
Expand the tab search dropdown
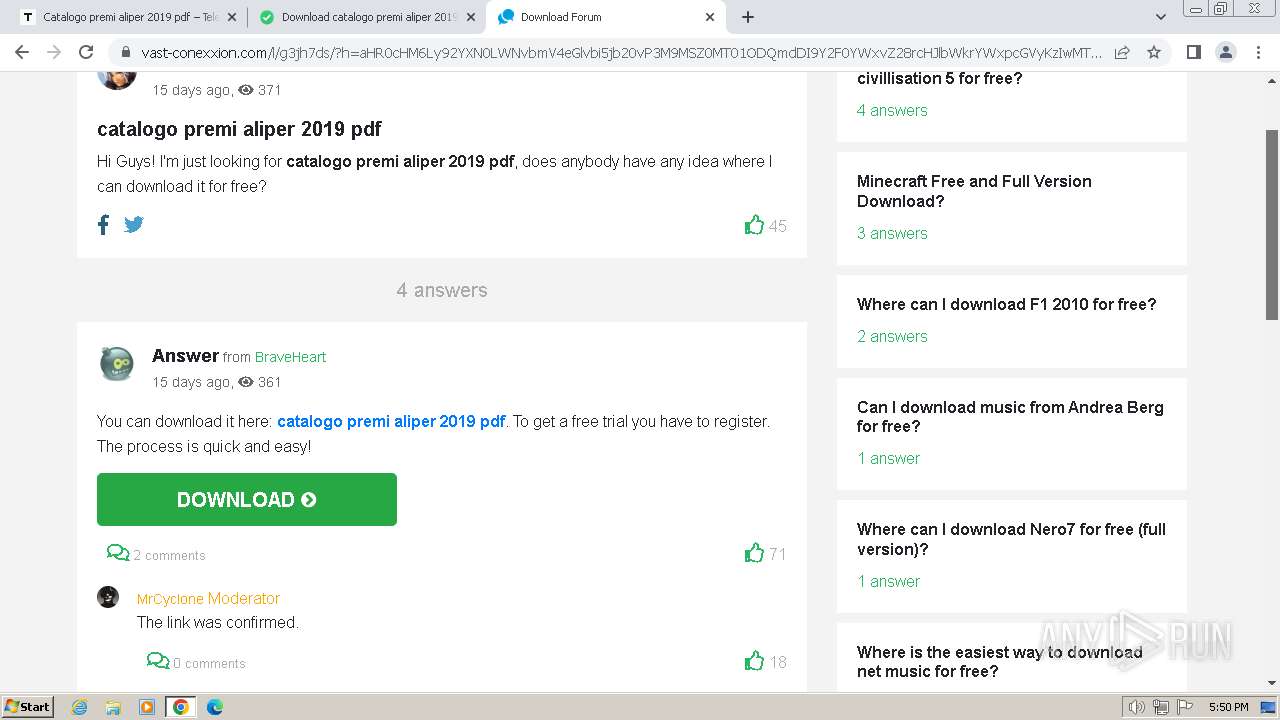click(1160, 17)
